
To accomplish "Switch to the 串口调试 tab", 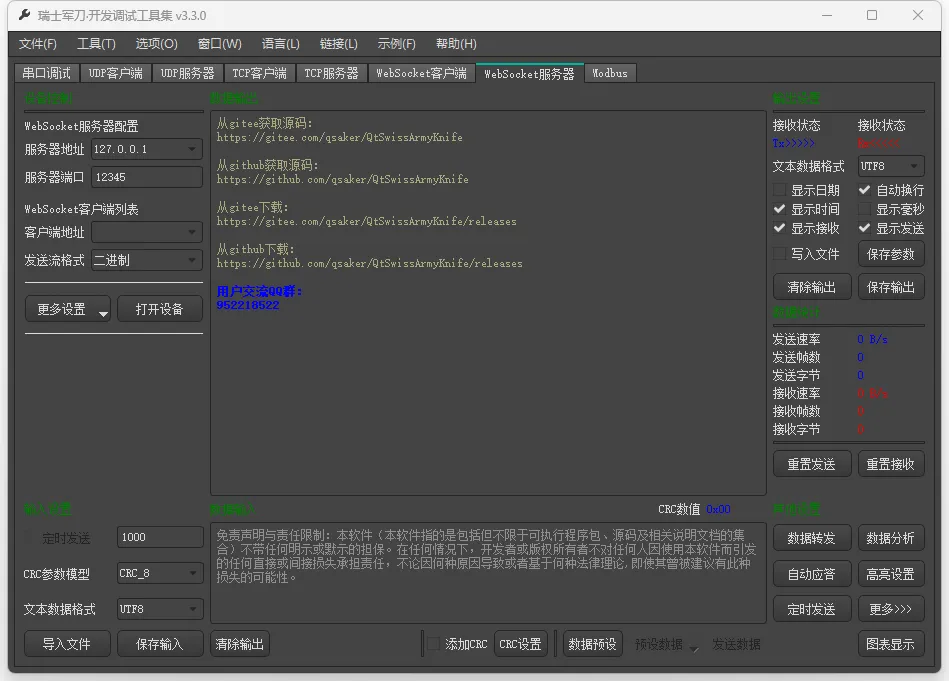I will point(47,73).
